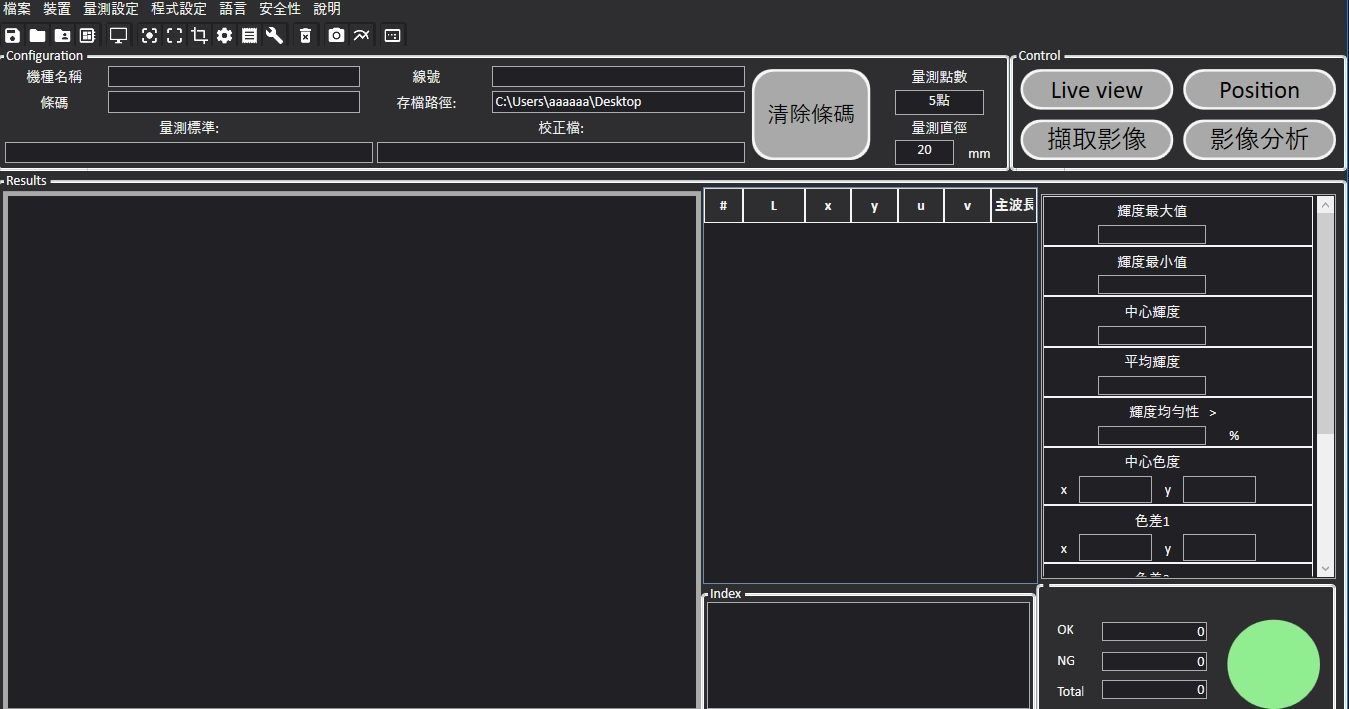Click the u column header

point(921,206)
